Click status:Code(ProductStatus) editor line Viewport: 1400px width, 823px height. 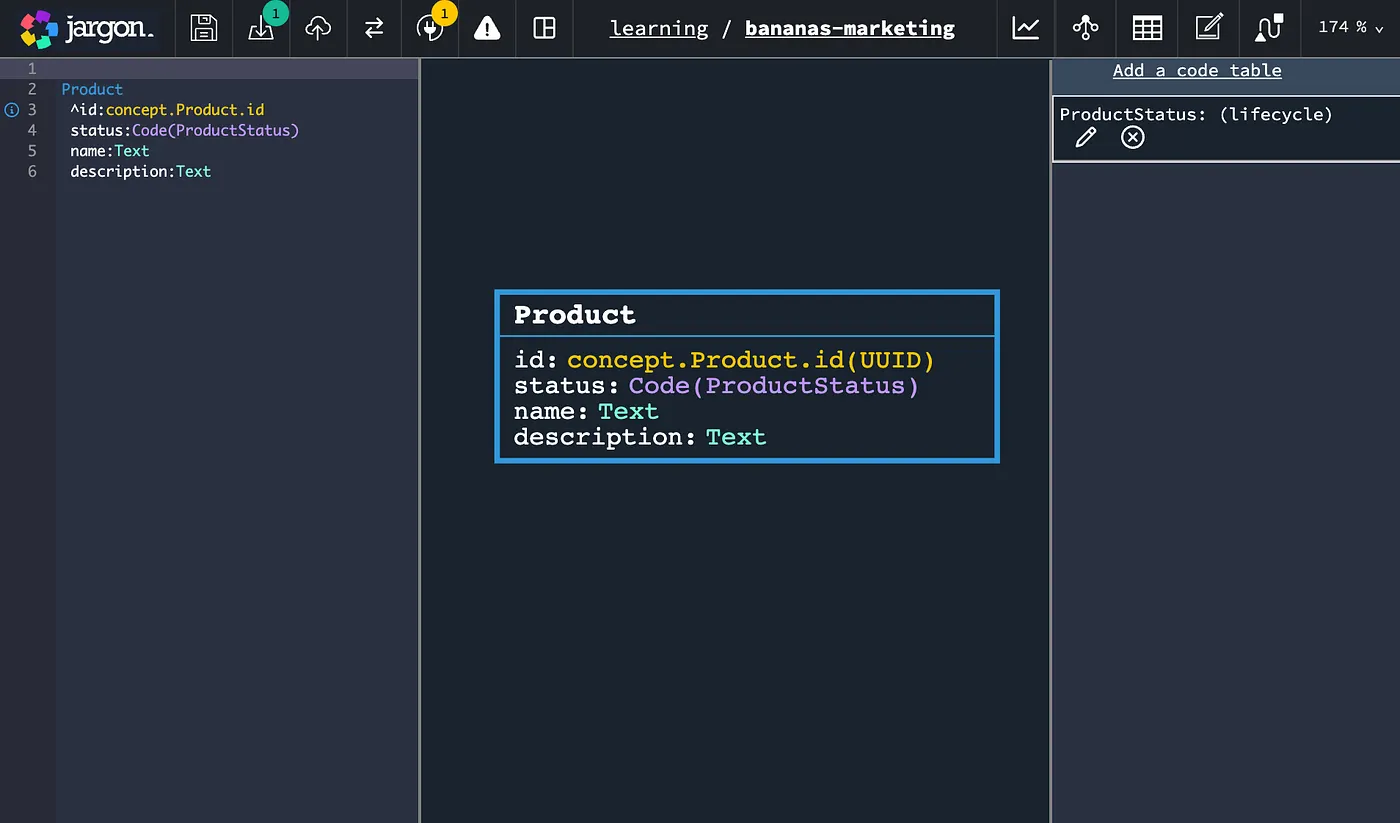pyautogui.click(x=185, y=130)
